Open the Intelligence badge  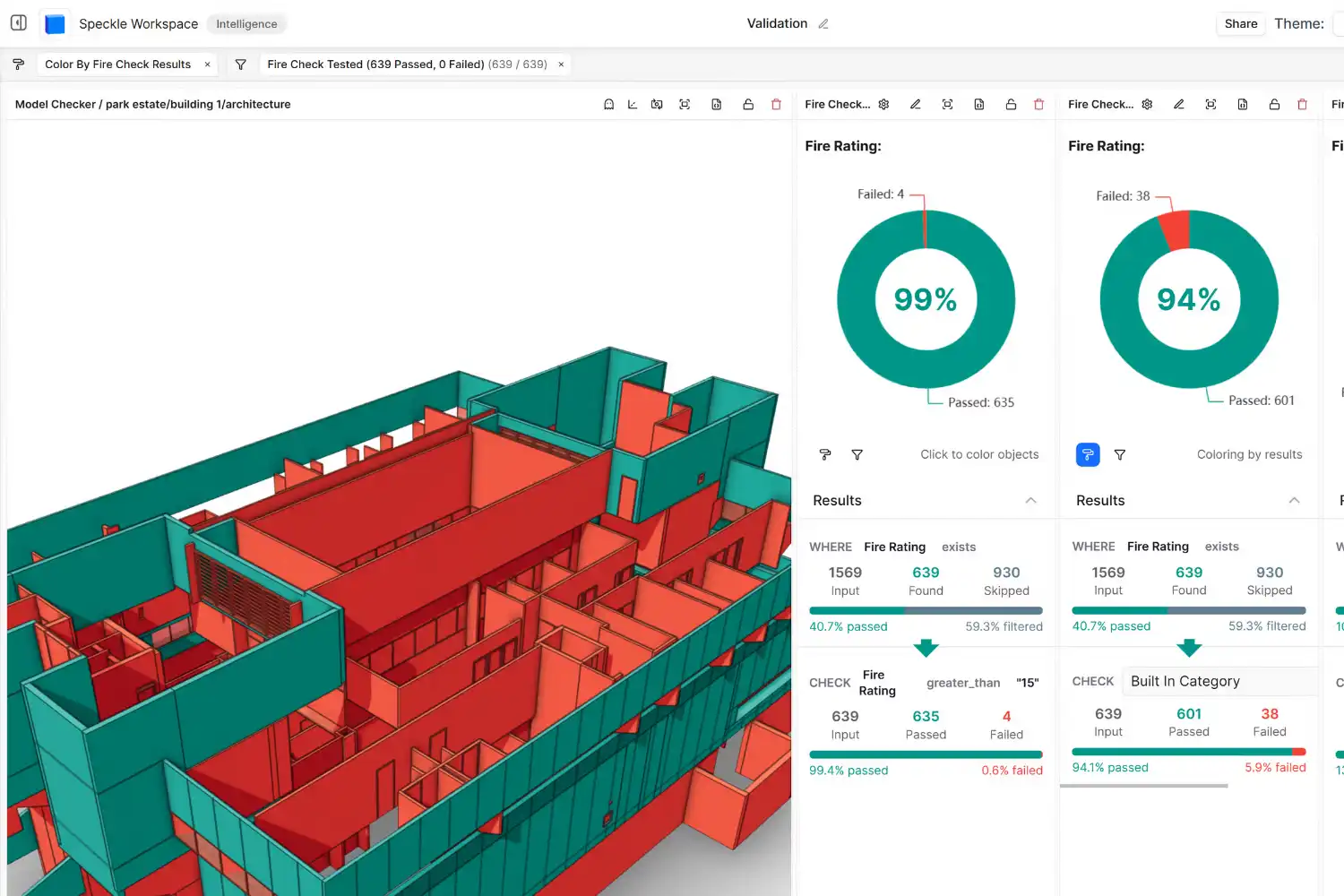click(x=246, y=24)
